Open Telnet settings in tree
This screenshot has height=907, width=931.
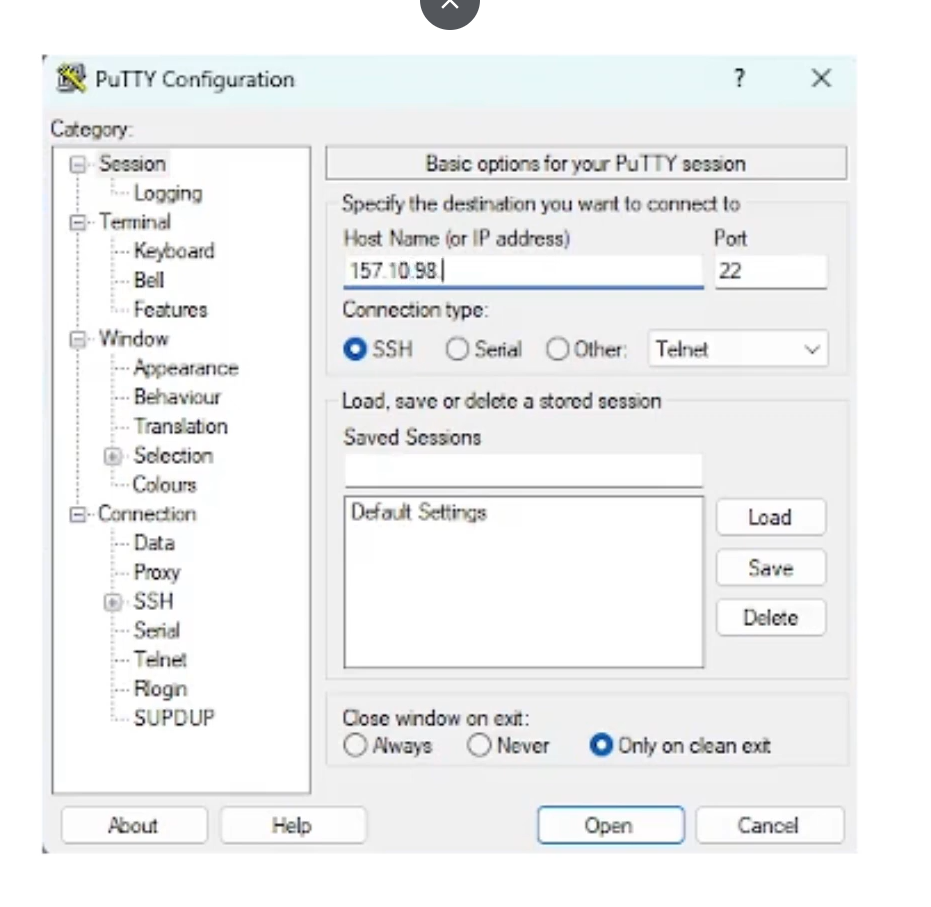point(160,659)
